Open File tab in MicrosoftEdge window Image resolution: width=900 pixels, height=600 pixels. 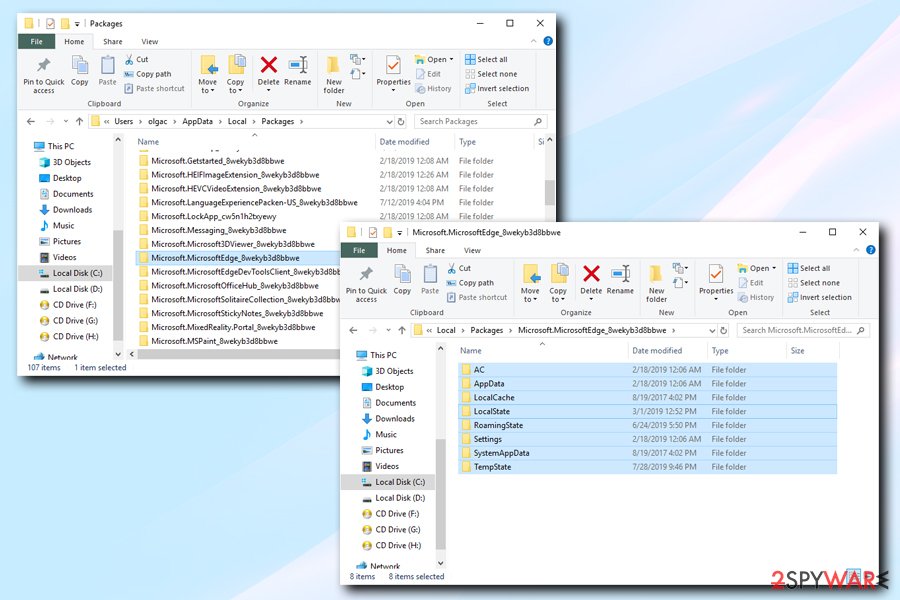(x=359, y=250)
